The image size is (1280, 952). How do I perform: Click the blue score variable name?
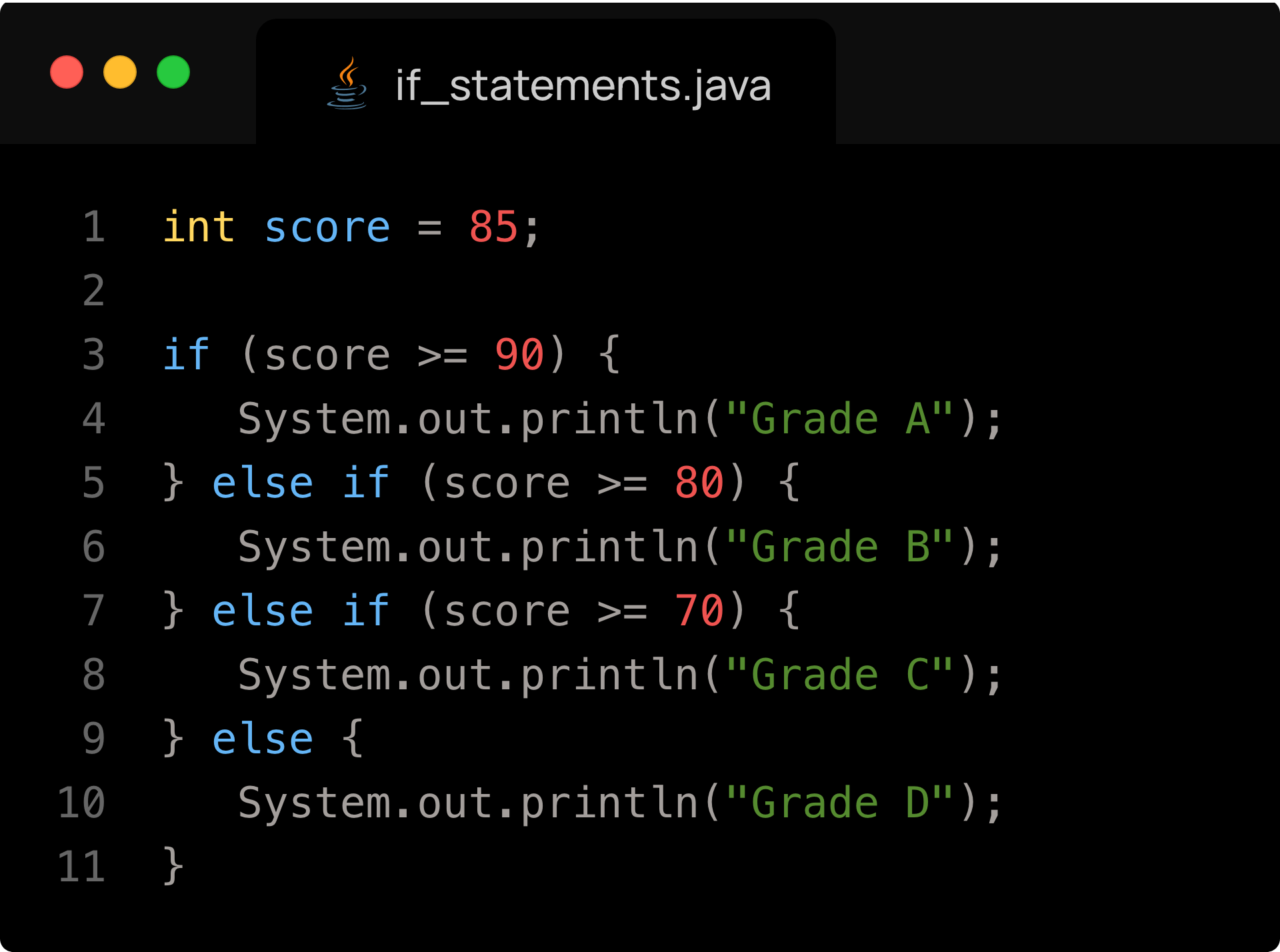point(327,229)
